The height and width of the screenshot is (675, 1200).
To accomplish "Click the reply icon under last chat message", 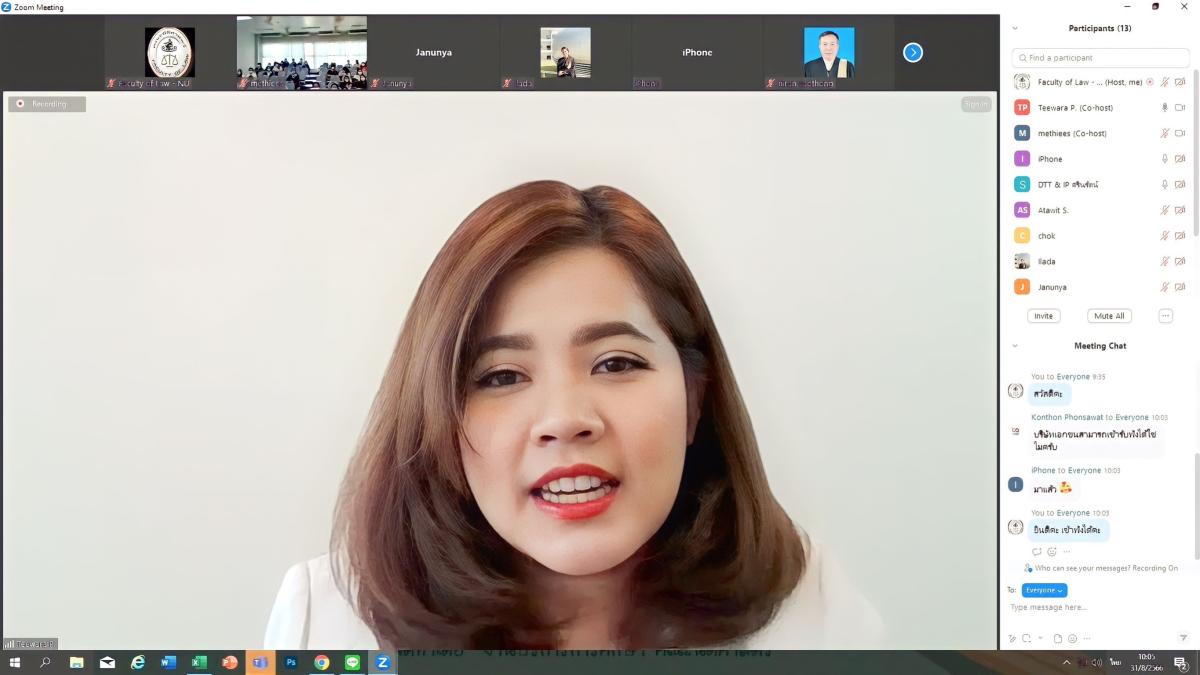I will pos(1037,552).
